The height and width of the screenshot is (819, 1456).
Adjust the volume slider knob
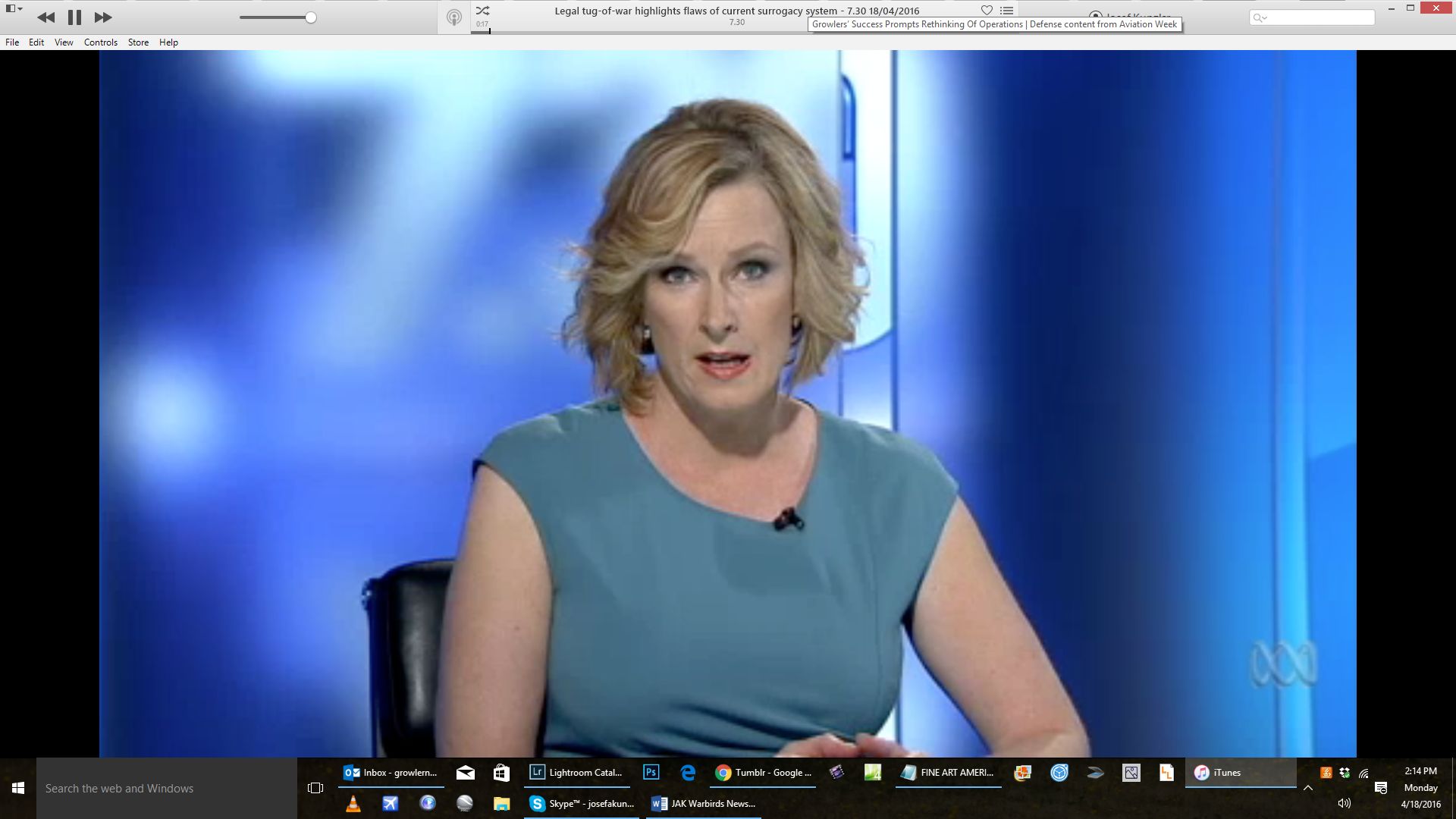pos(310,17)
